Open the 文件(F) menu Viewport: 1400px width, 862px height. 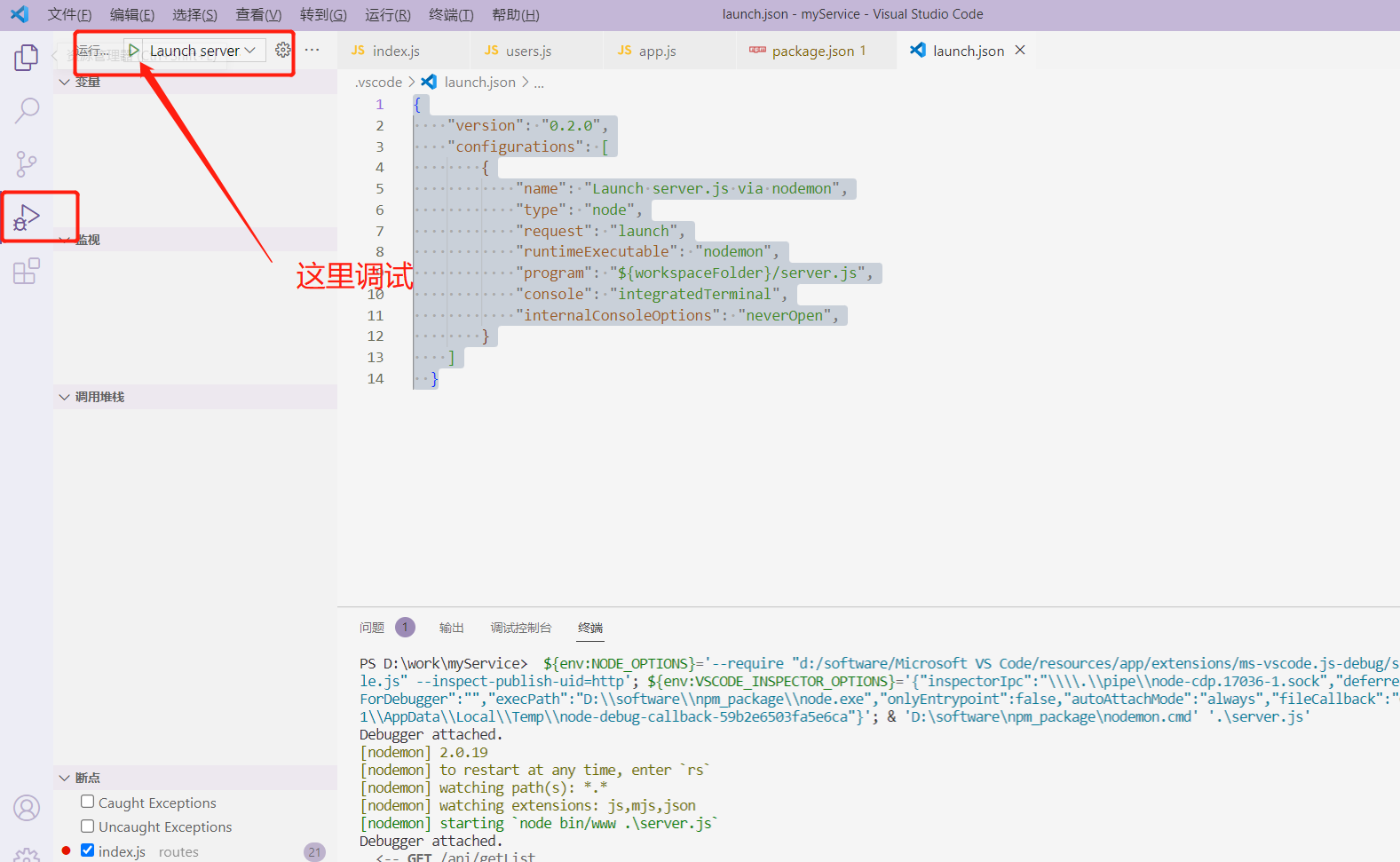pyautogui.click(x=69, y=15)
